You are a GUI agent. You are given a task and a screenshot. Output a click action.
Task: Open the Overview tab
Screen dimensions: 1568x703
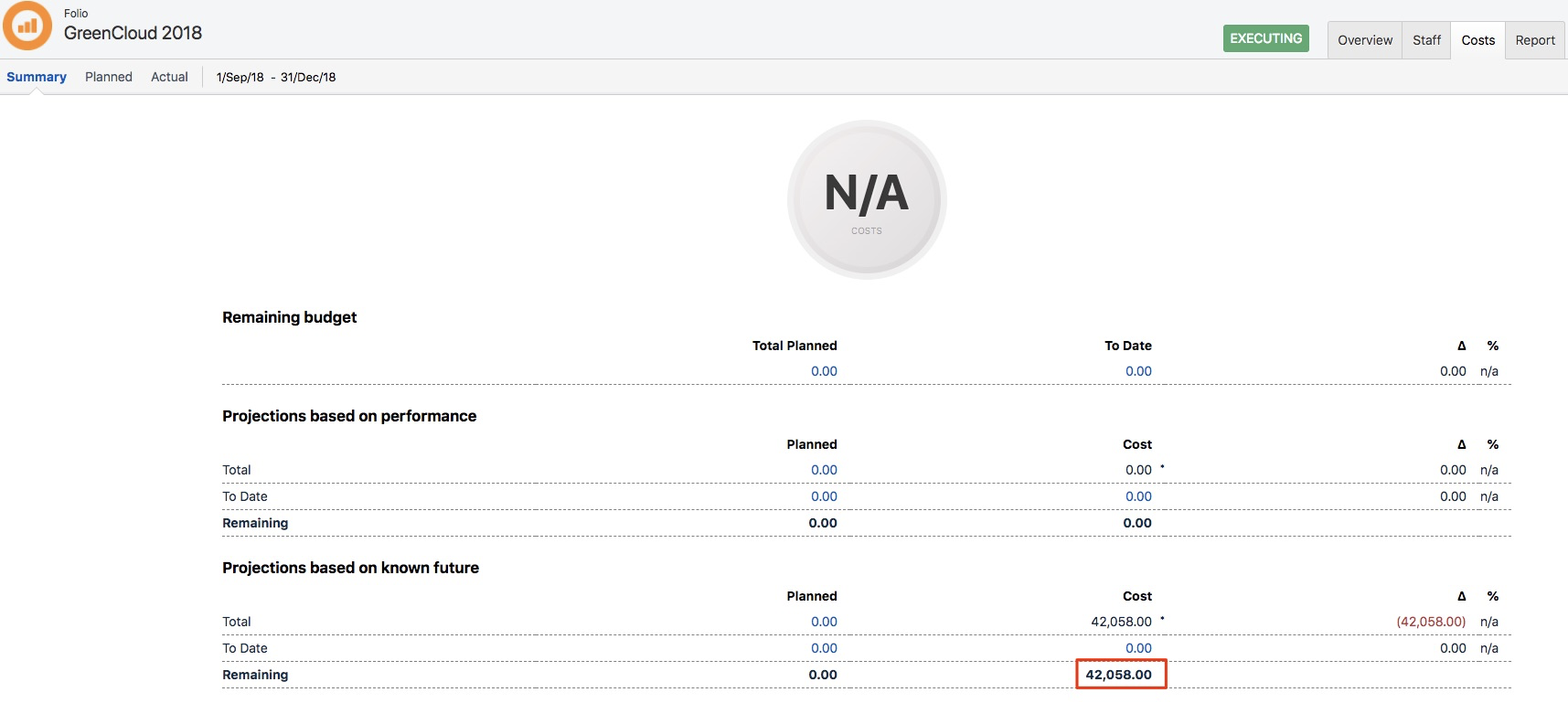(1364, 40)
